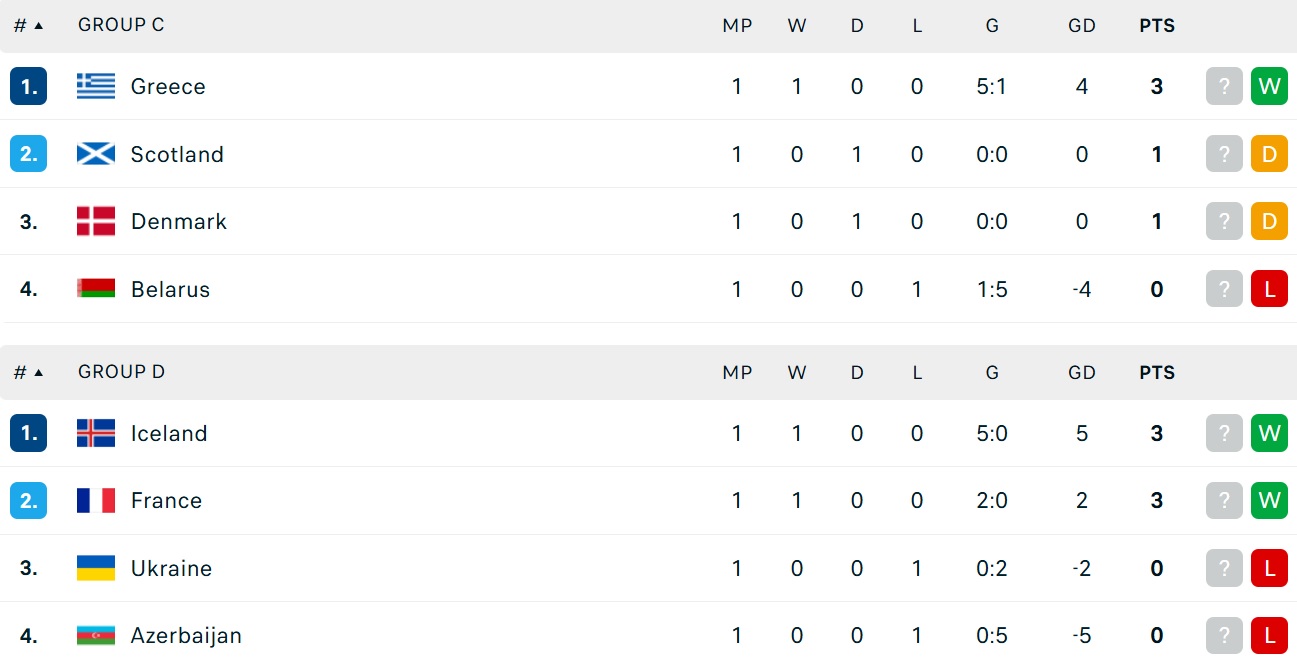Click Group D's GD column header
The height and width of the screenshot is (669, 1297).
point(1082,373)
